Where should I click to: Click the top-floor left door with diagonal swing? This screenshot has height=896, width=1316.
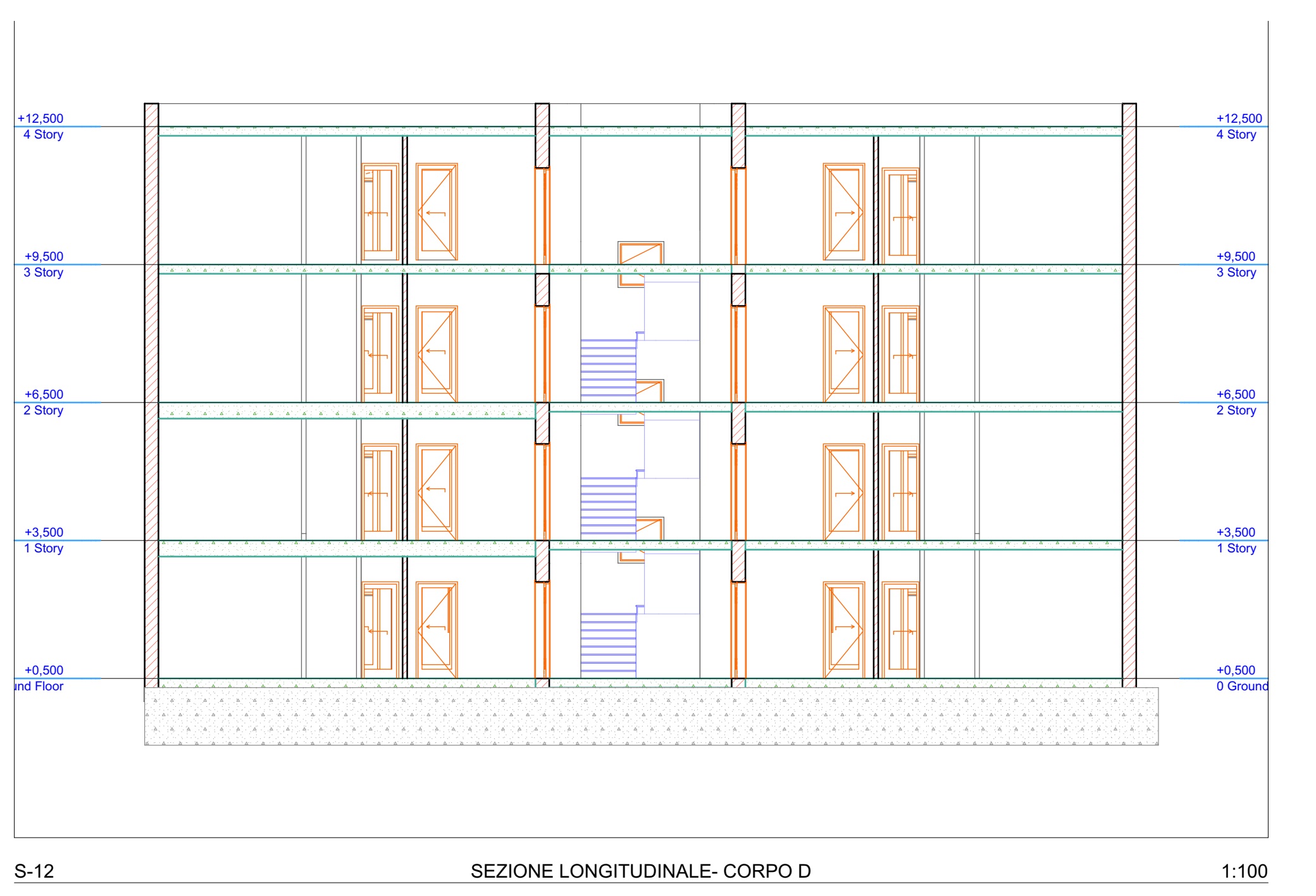(x=437, y=212)
